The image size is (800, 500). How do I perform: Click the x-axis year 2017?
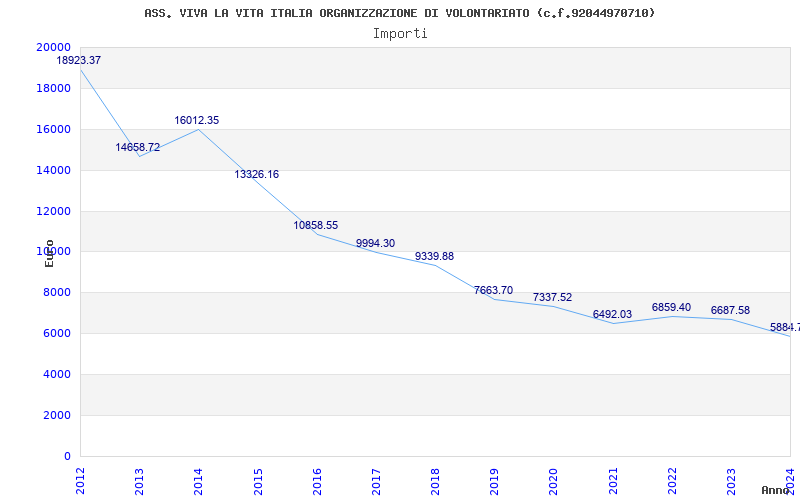tap(377, 481)
